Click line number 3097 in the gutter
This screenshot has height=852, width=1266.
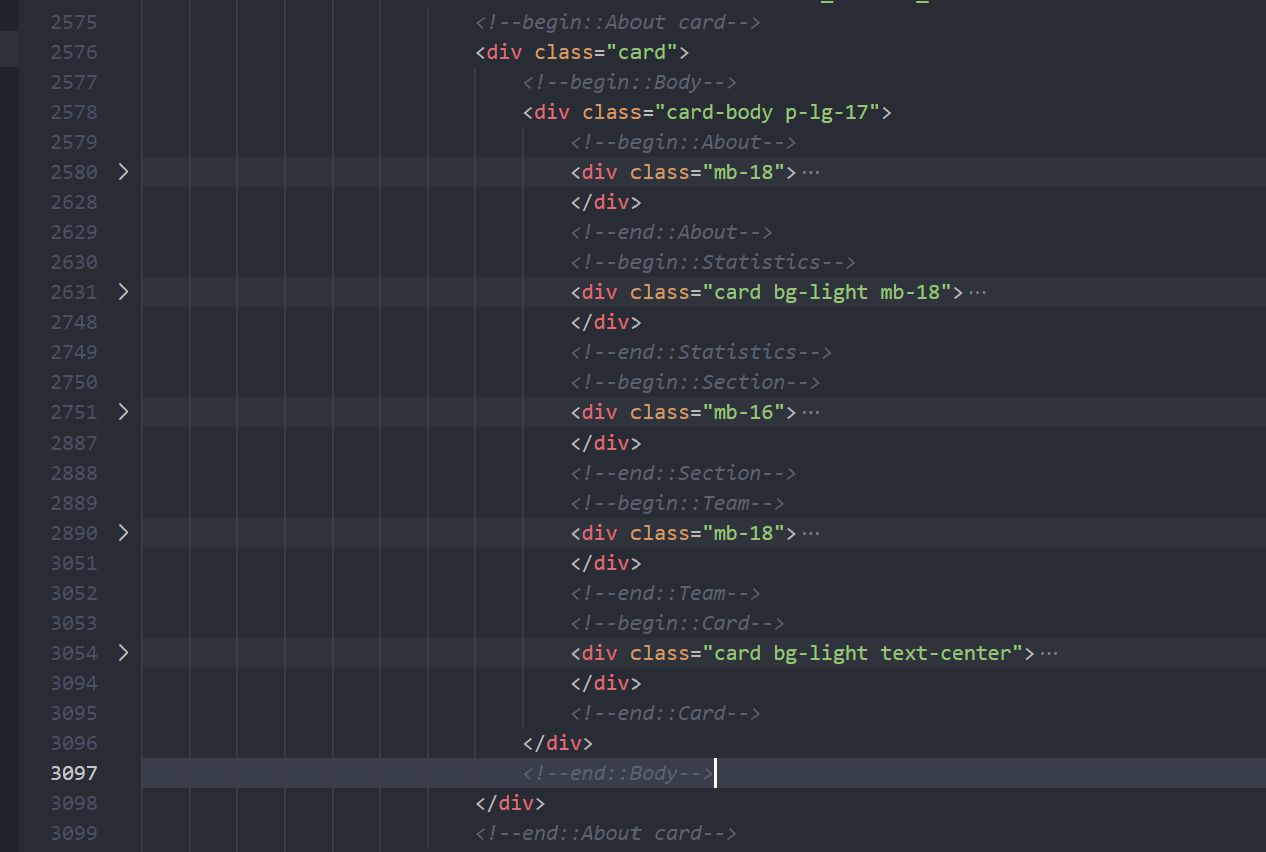[x=74, y=773]
